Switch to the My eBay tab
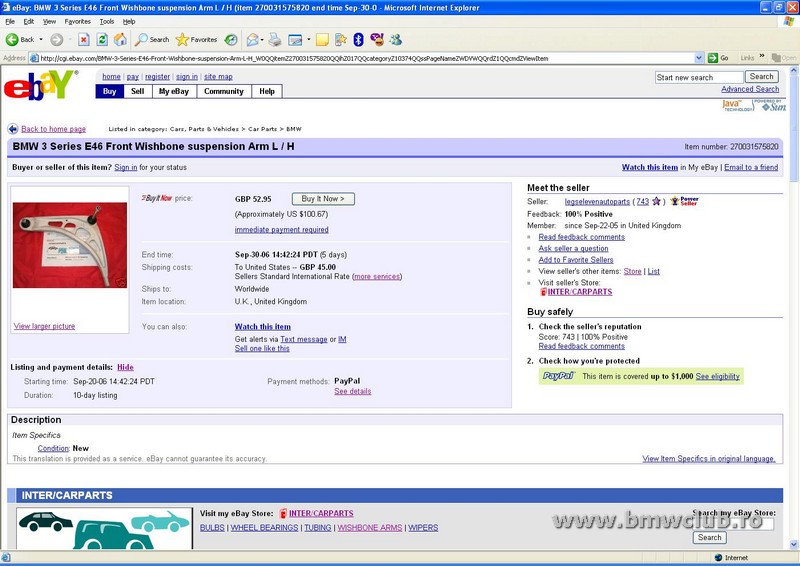 click(x=174, y=91)
